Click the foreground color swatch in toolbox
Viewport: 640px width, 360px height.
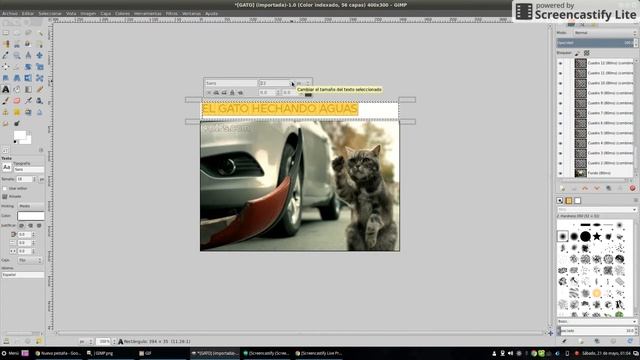point(19,135)
